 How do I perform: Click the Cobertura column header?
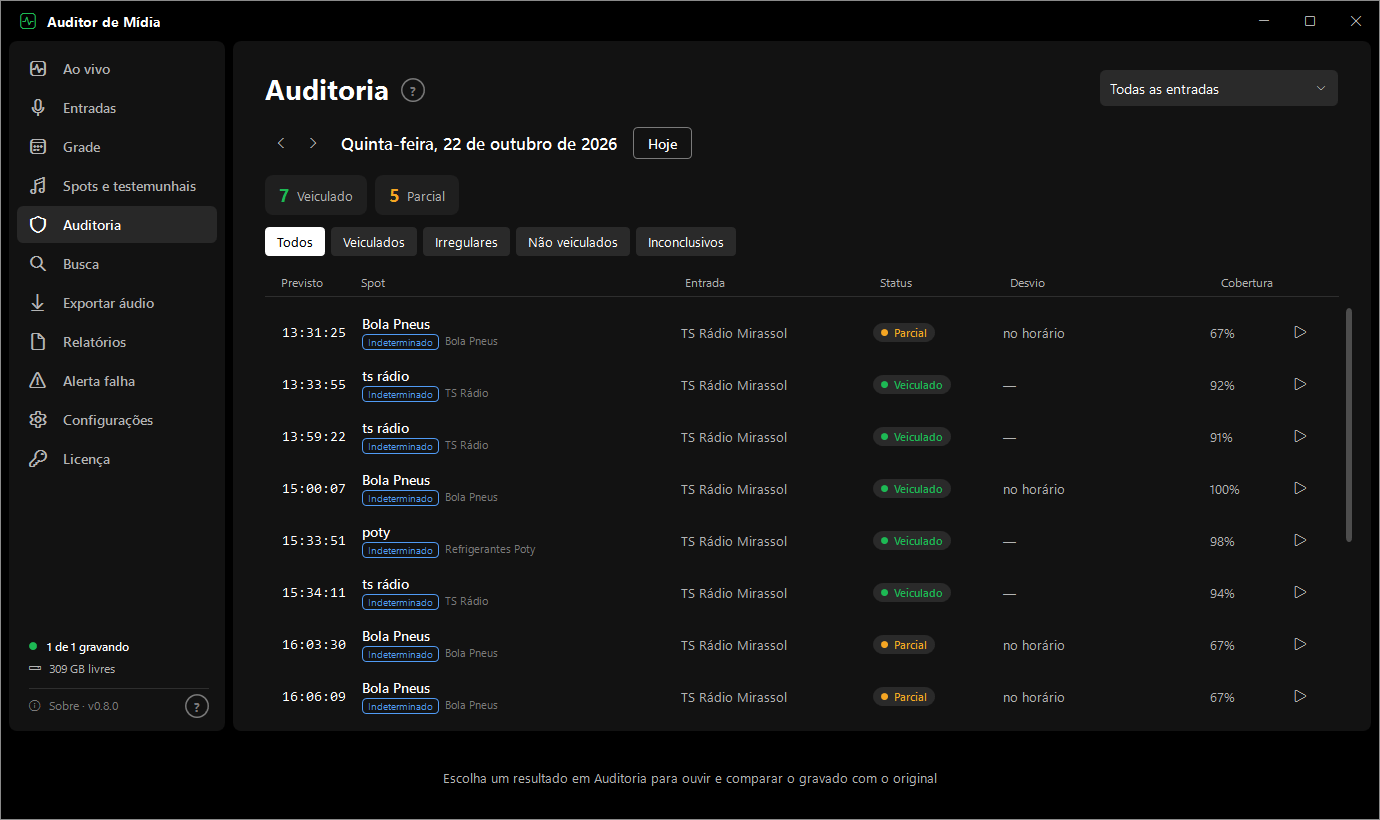click(x=1247, y=283)
